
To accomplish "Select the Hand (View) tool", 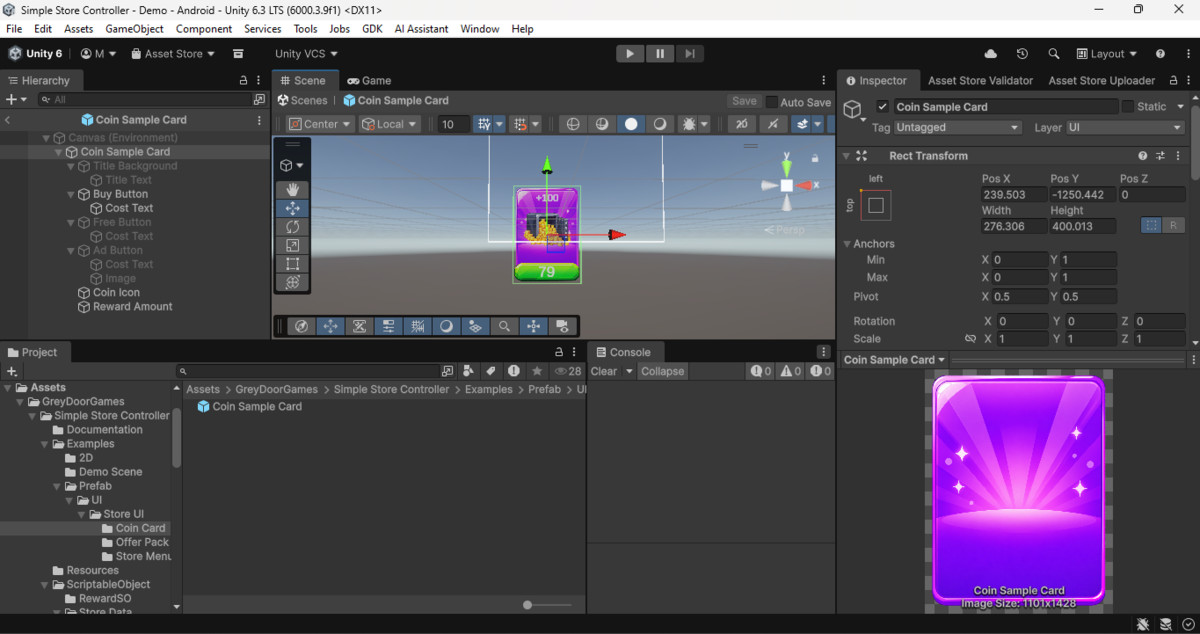I will (x=292, y=190).
